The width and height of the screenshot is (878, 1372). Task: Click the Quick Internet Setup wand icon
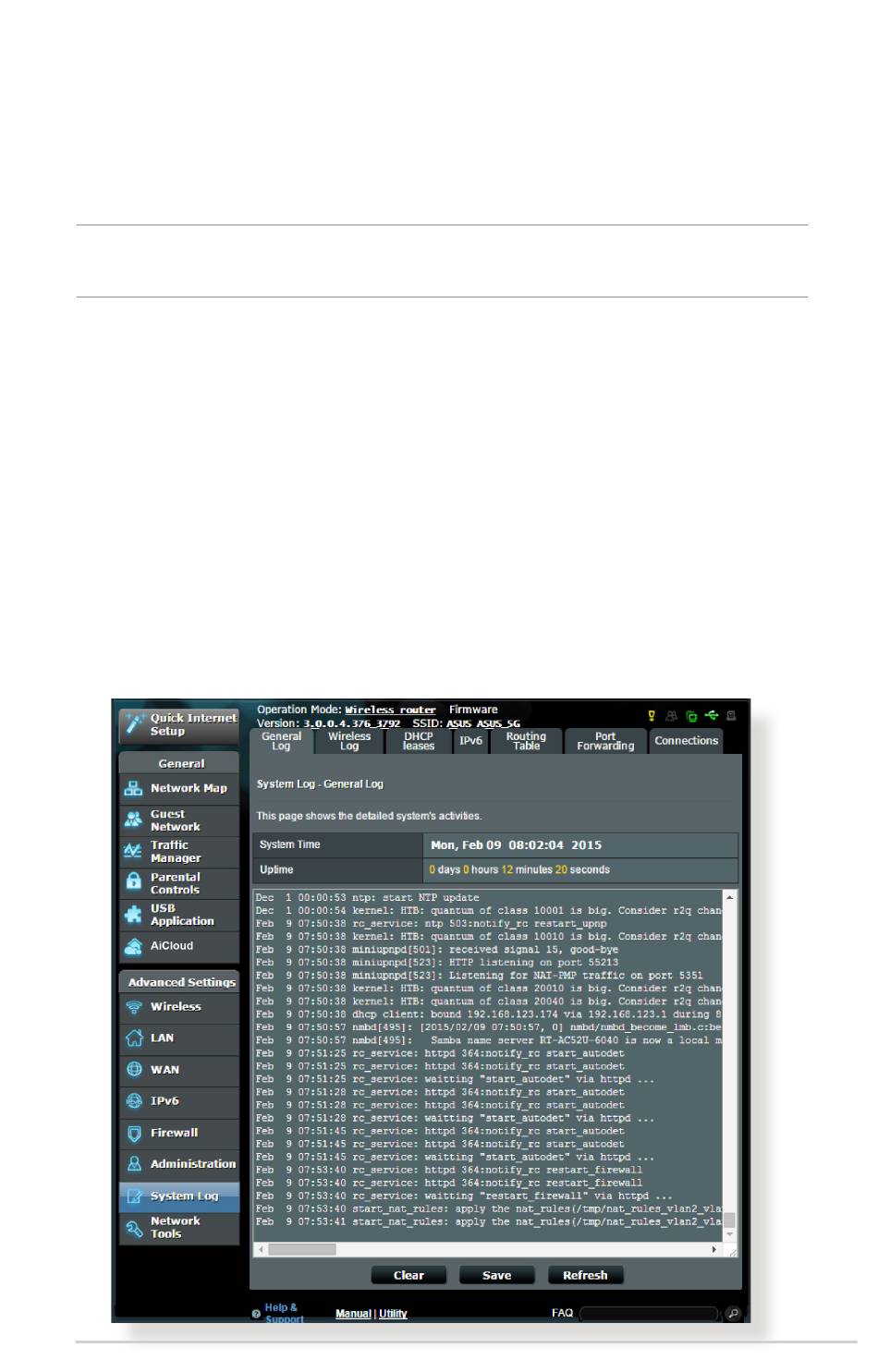[x=135, y=723]
